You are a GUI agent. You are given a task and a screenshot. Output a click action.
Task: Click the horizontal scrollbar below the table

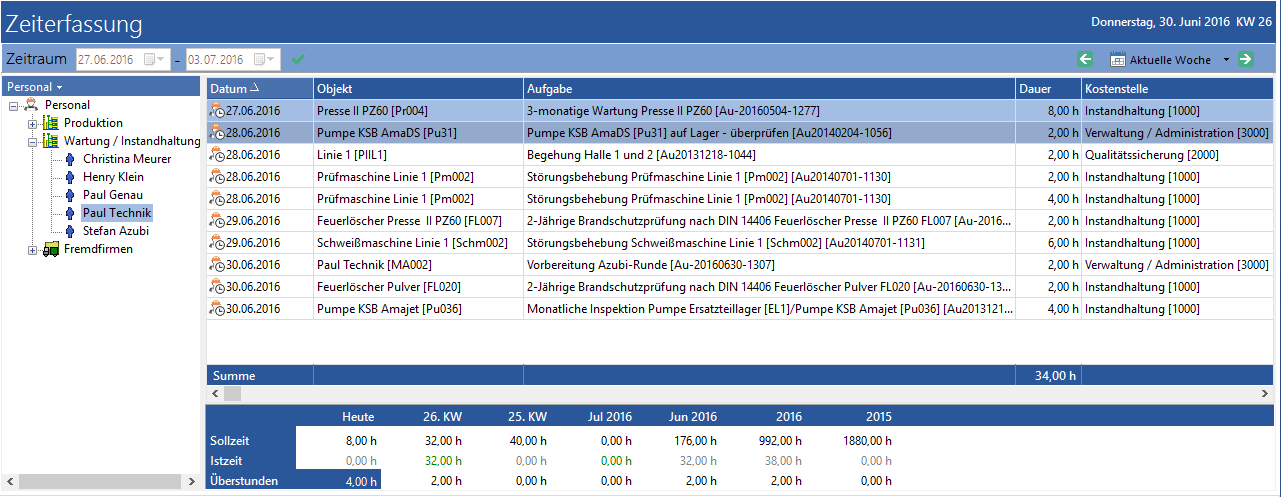point(740,394)
